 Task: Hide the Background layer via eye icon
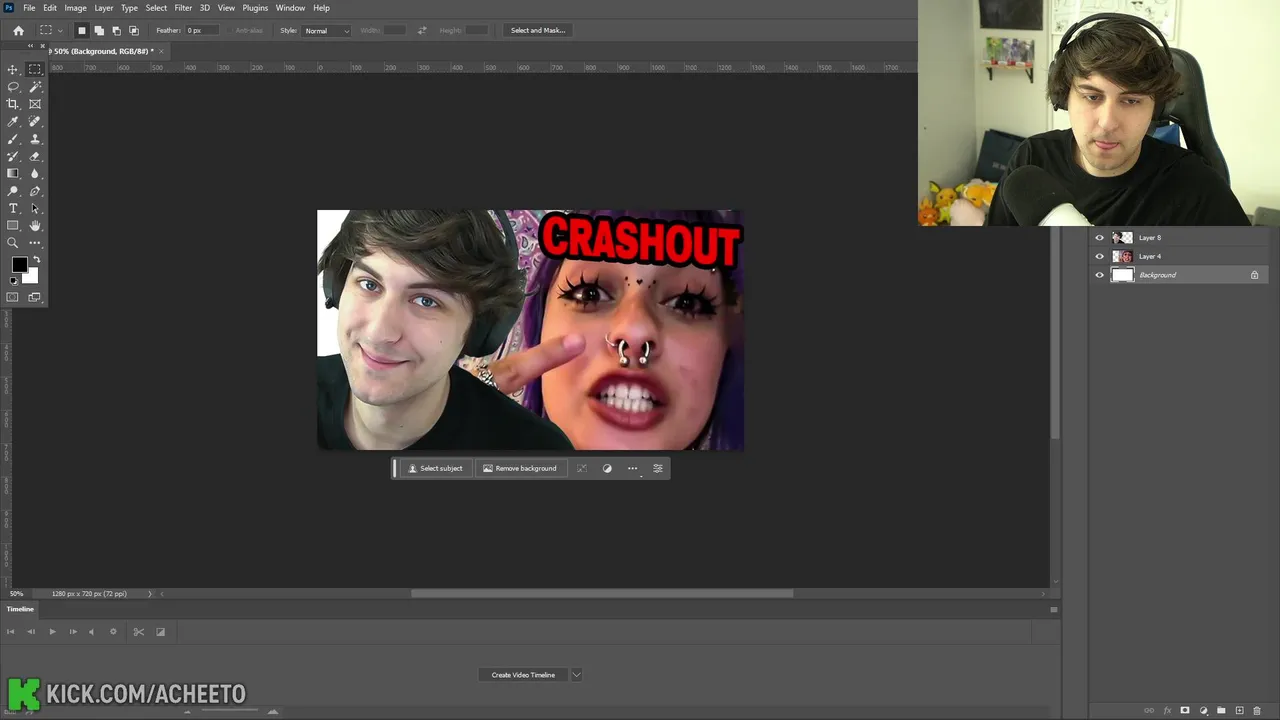pyautogui.click(x=1099, y=275)
